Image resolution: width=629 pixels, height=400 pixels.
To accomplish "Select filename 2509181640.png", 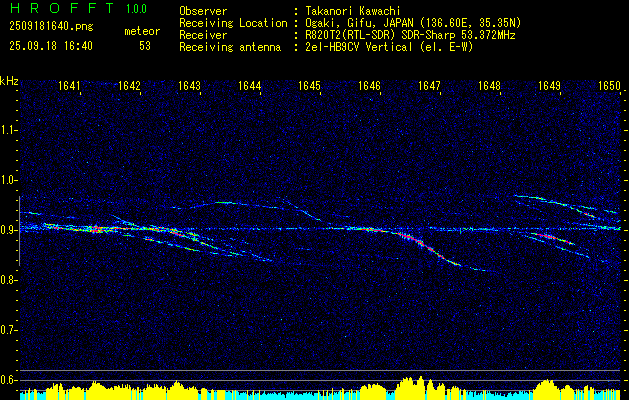I will coord(51,27).
